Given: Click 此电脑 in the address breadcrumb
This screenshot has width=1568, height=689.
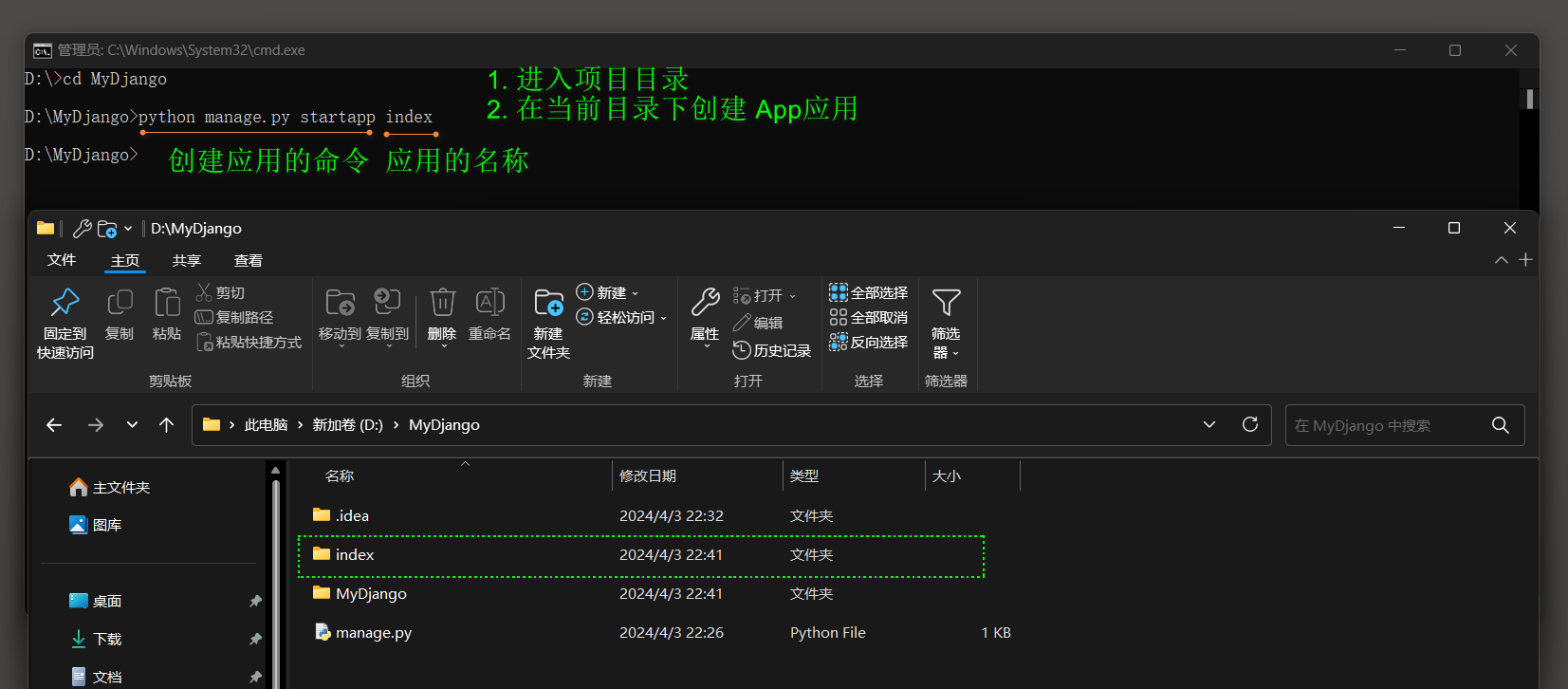Looking at the screenshot, I should [x=266, y=425].
